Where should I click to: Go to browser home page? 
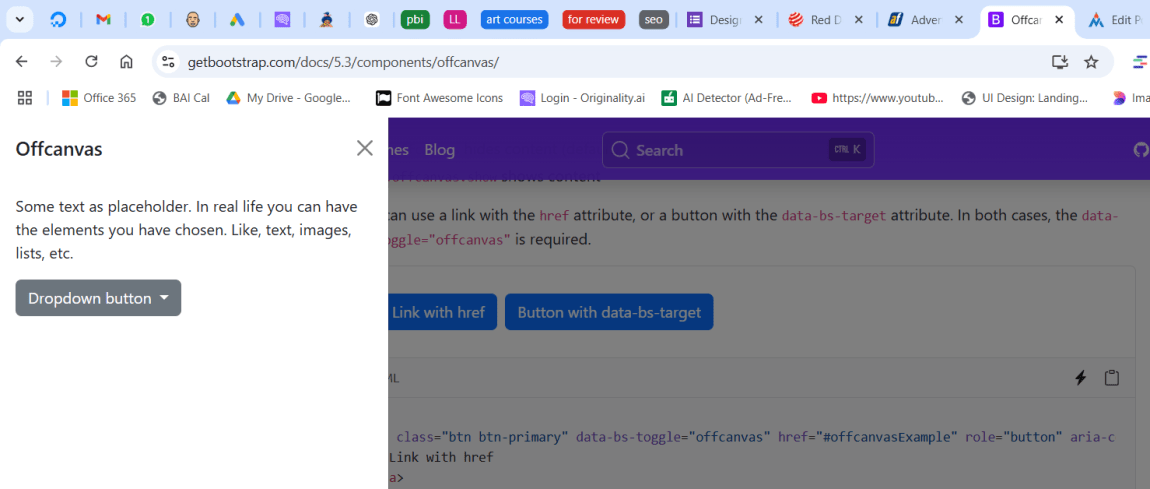126,62
